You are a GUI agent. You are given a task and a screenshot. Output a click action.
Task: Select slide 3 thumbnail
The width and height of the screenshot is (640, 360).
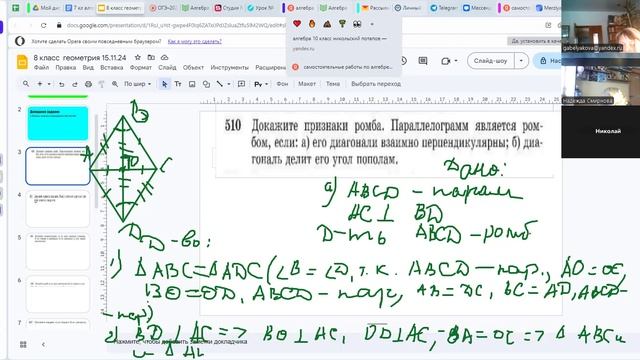58,166
